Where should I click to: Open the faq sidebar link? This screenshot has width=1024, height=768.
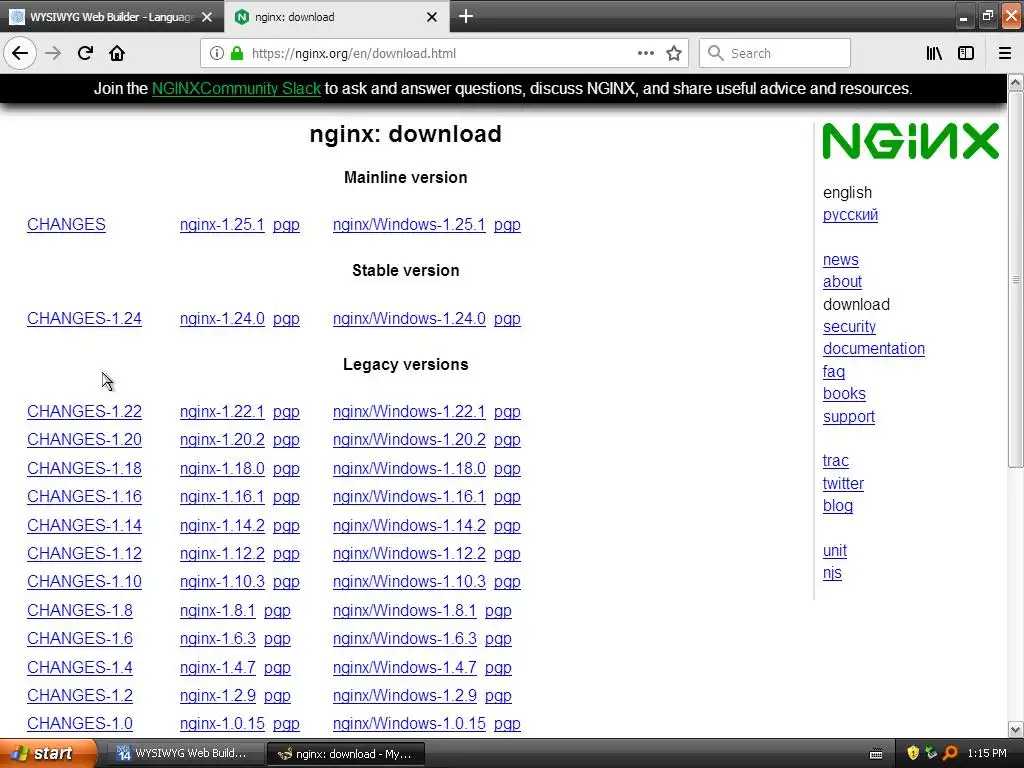tap(834, 372)
